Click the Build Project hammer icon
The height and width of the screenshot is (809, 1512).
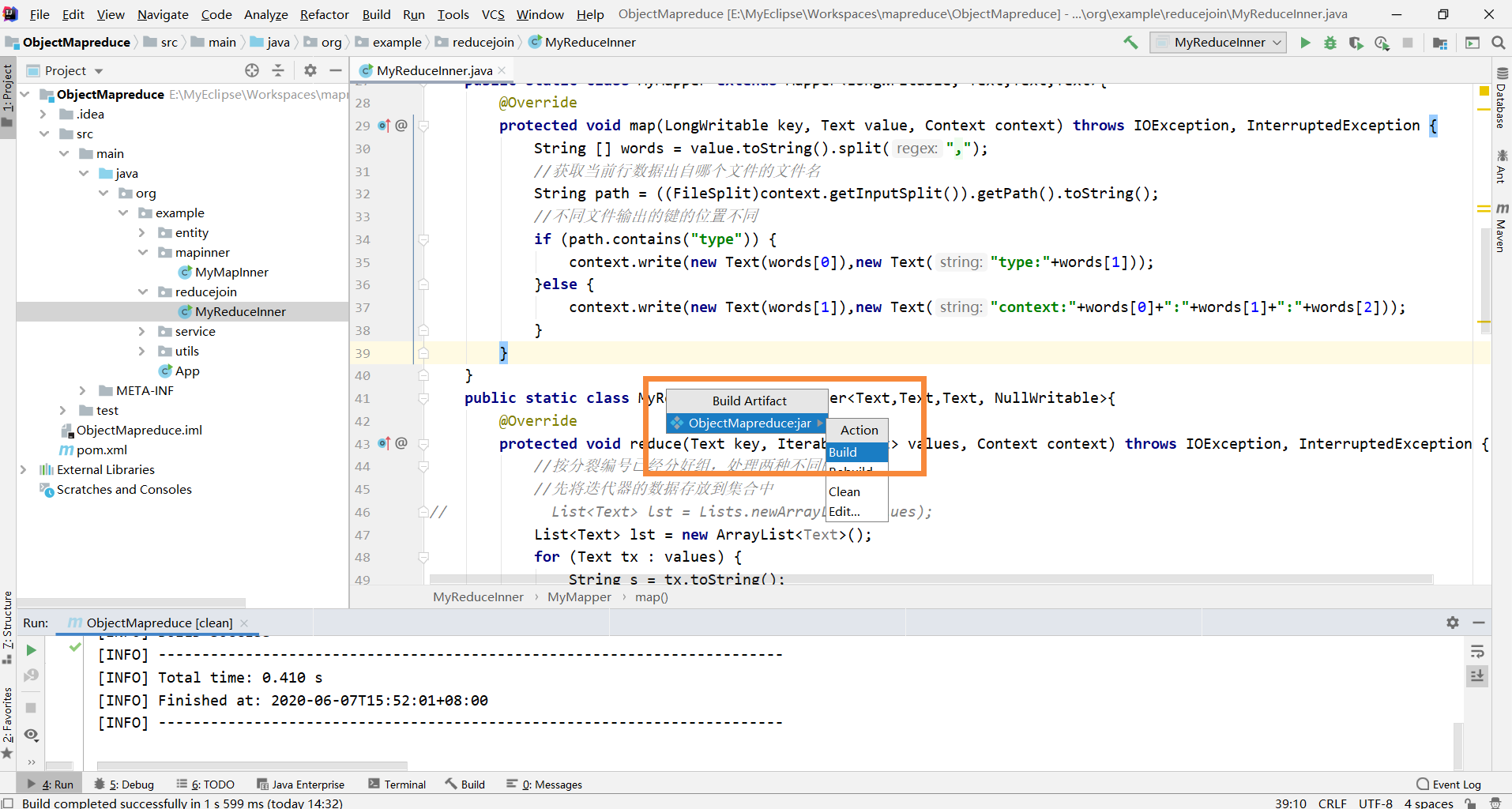(x=1130, y=43)
